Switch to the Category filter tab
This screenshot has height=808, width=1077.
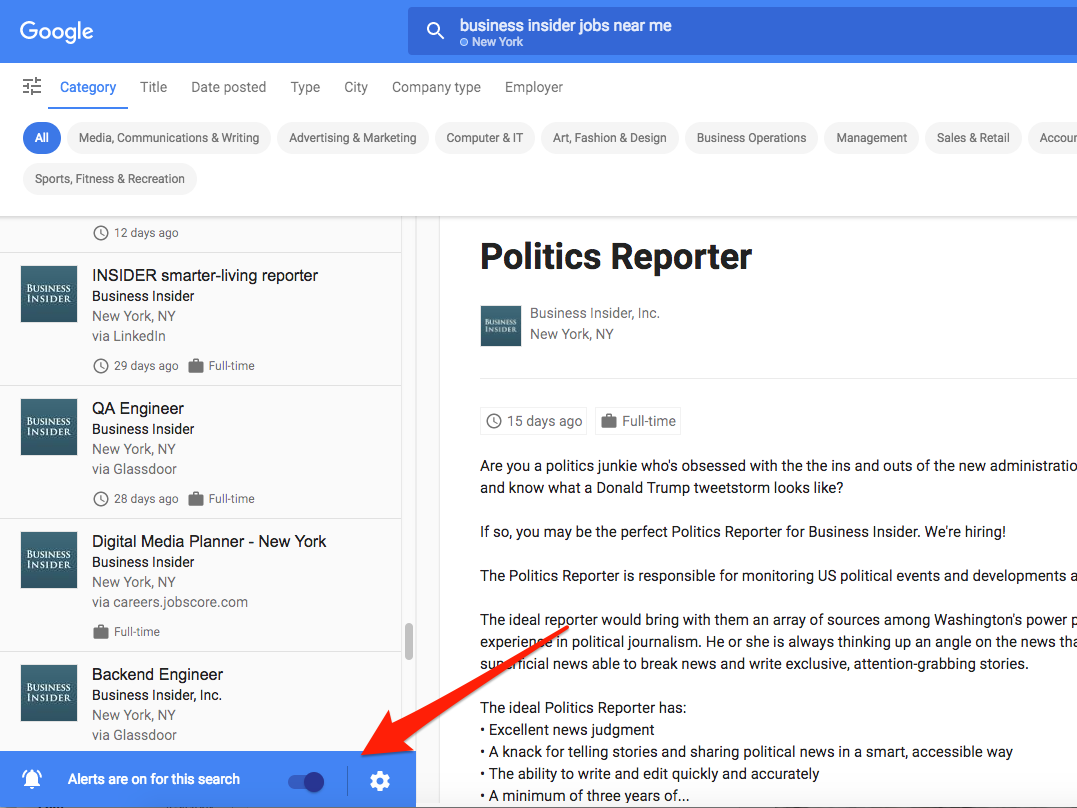point(88,87)
